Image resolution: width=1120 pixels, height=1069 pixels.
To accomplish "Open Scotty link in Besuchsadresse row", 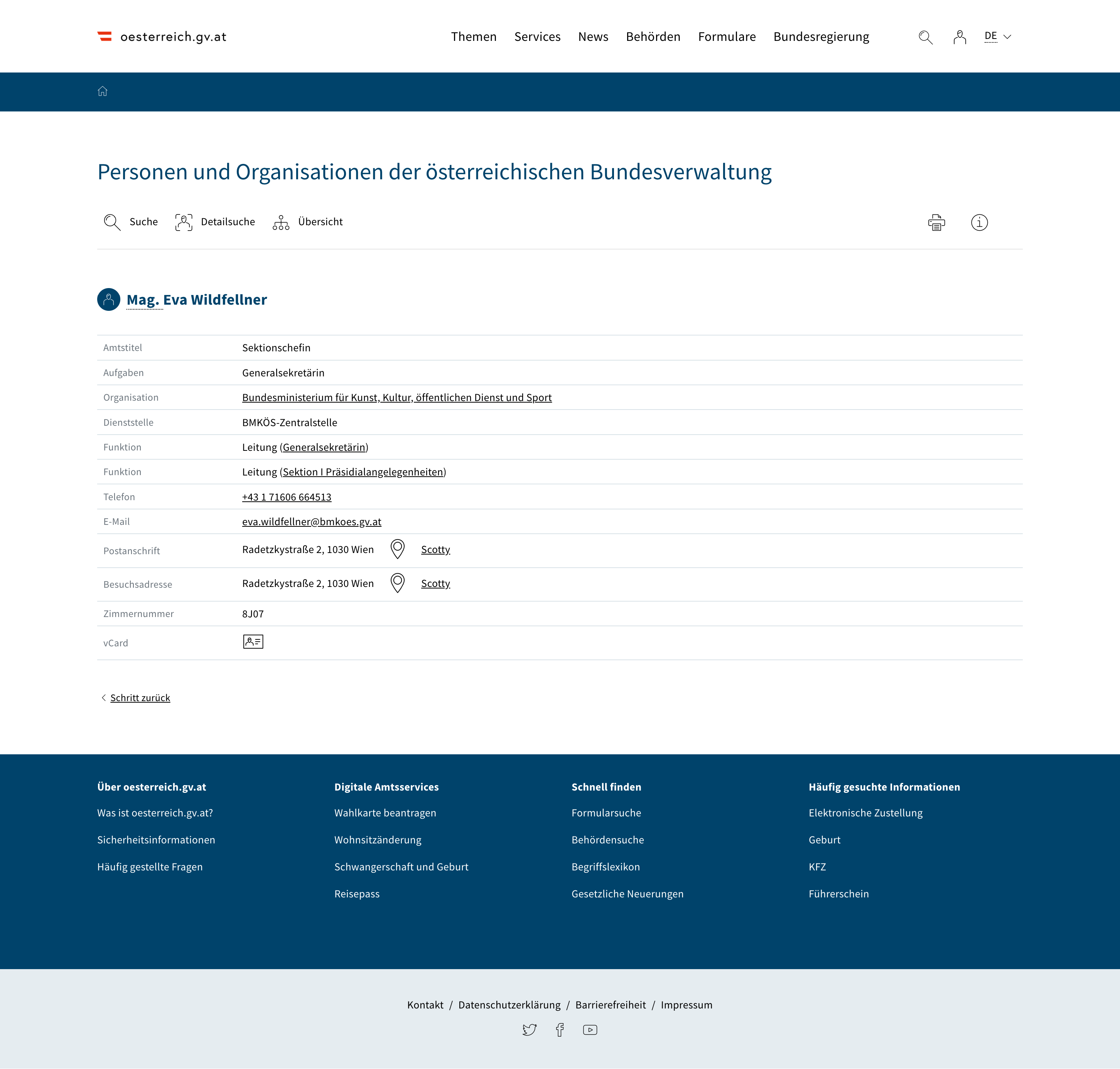I will click(435, 583).
